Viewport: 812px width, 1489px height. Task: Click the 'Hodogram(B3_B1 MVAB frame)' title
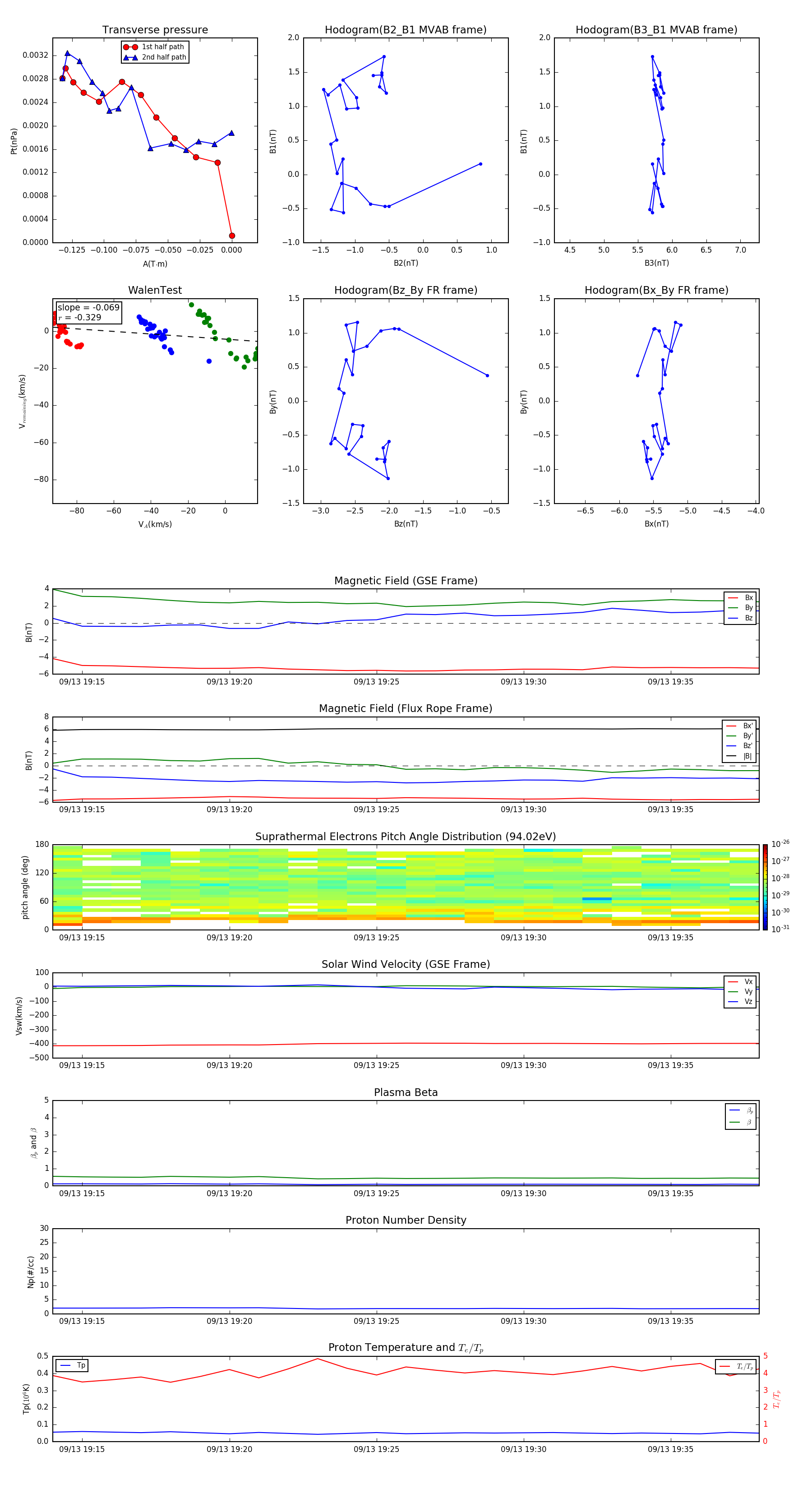click(656, 30)
